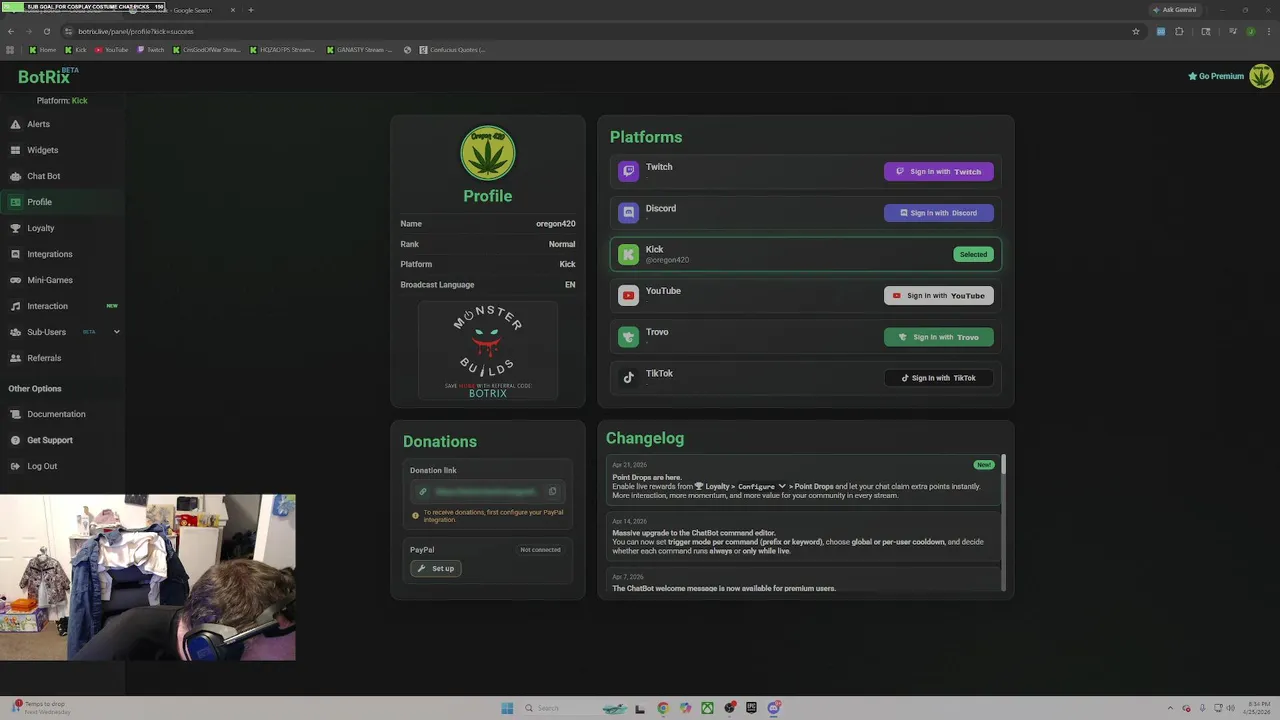Click Get Support link
1280x720 pixels.
tap(50, 440)
